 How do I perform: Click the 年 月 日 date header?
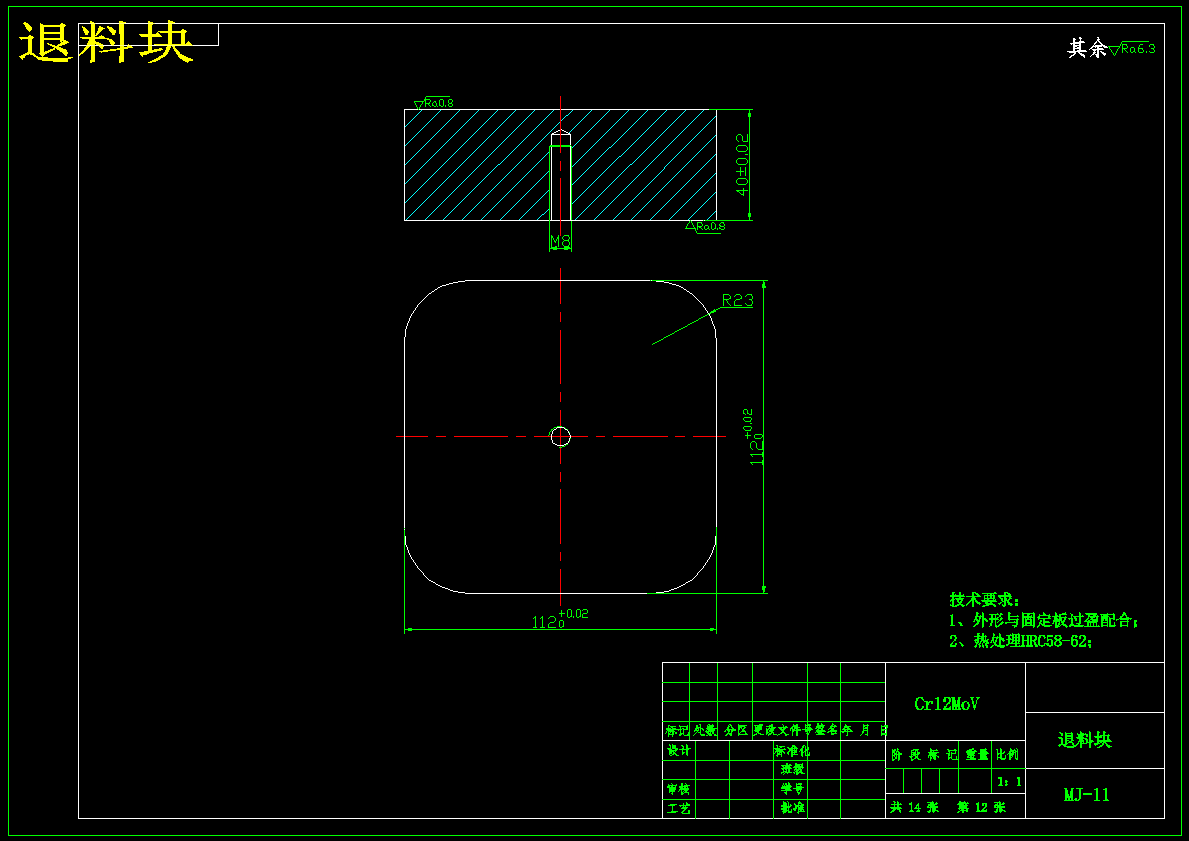coord(864,730)
